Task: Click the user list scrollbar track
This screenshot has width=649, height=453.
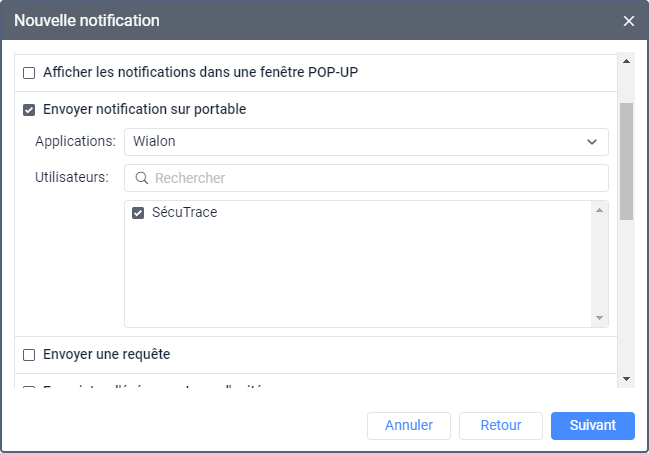Action: [x=600, y=265]
